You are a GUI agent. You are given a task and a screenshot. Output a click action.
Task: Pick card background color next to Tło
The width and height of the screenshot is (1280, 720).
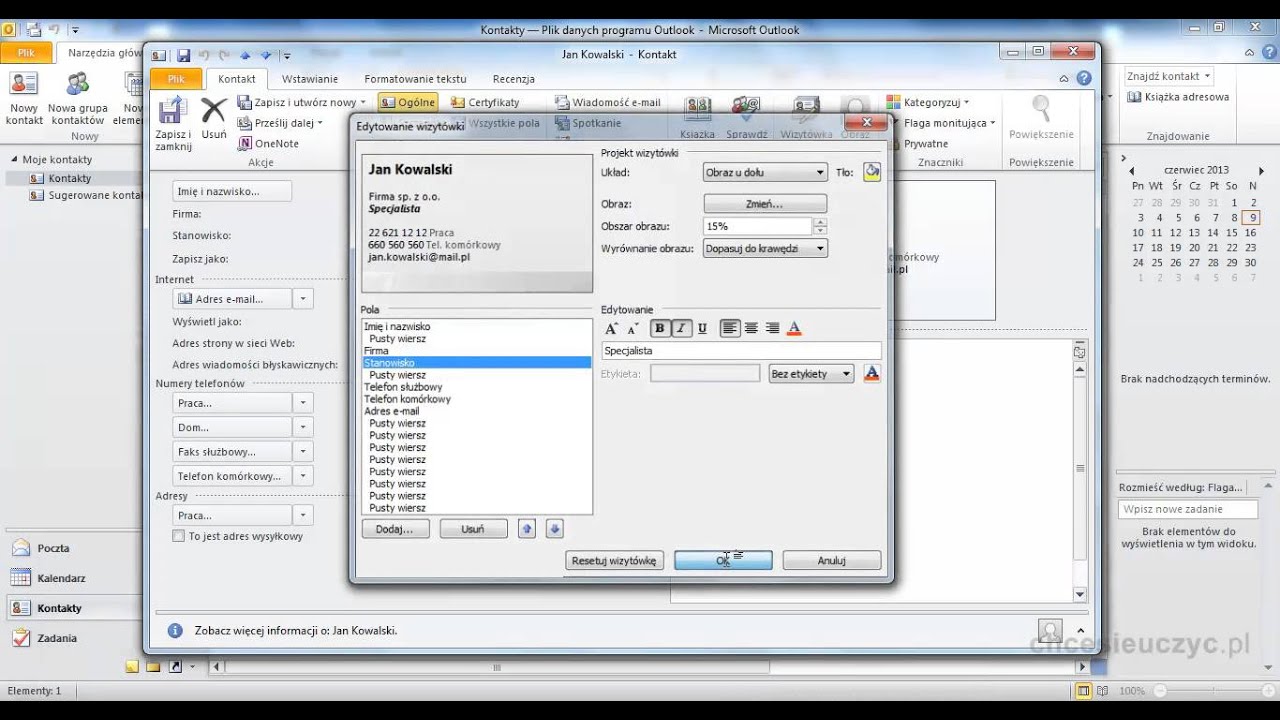pyautogui.click(x=872, y=172)
